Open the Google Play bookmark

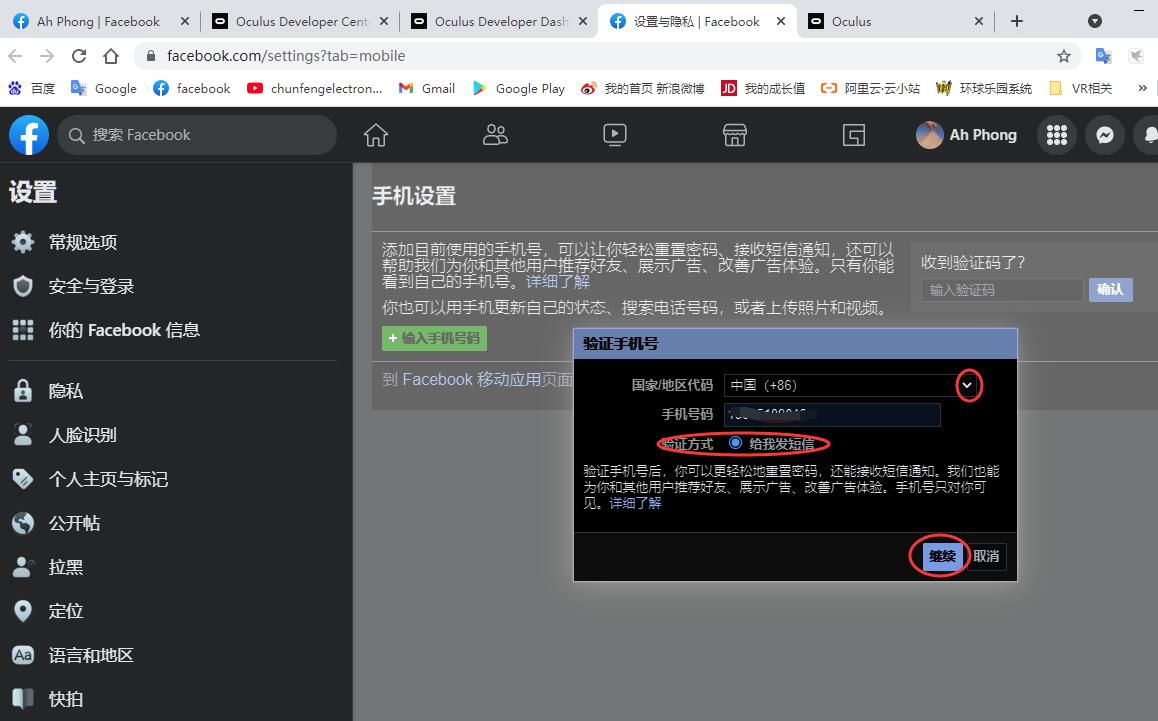(x=518, y=89)
